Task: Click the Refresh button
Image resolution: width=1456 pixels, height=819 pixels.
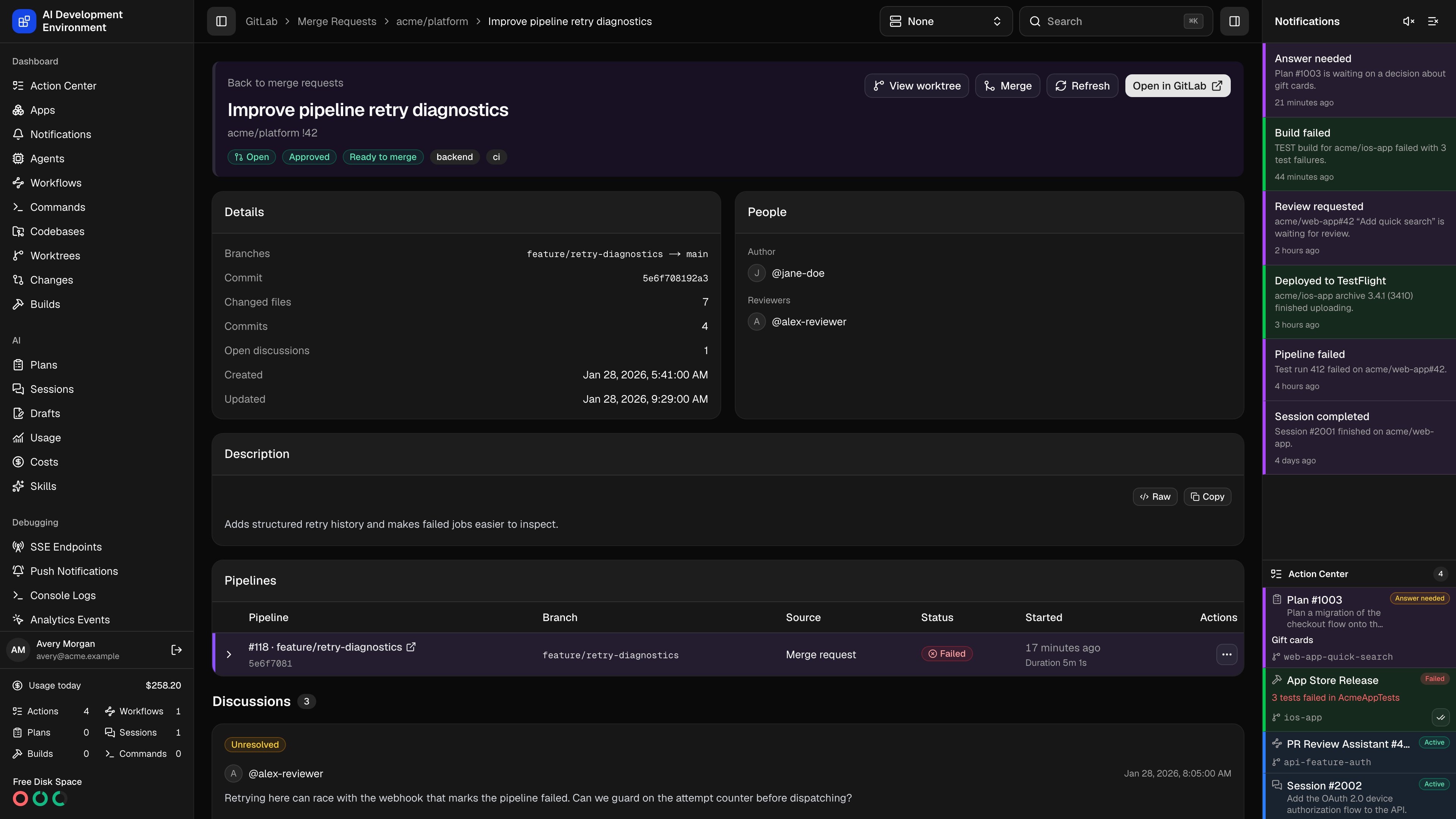Action: 1082,86
